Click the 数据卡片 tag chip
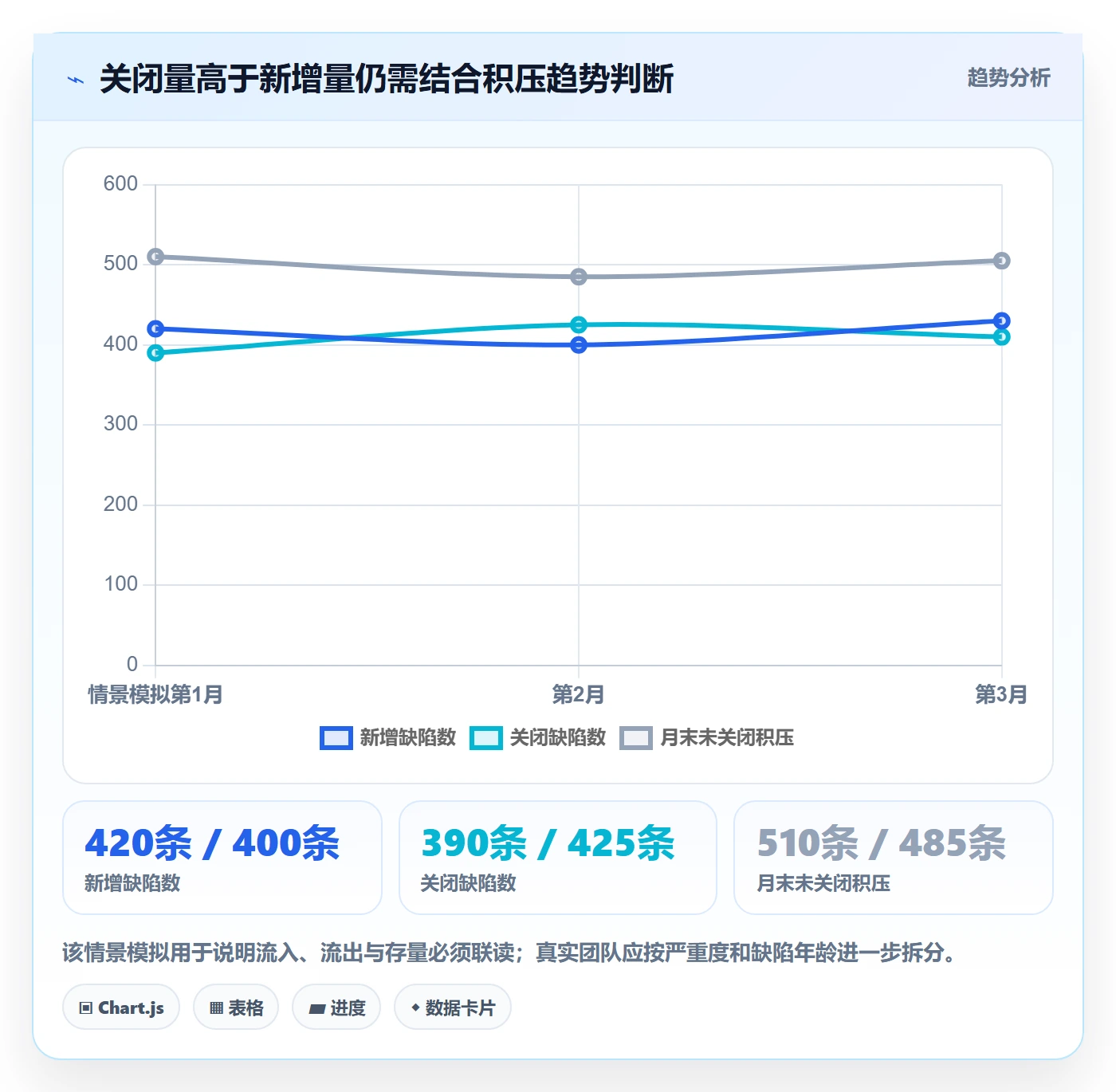This screenshot has height=1092, width=1116. (x=453, y=1008)
